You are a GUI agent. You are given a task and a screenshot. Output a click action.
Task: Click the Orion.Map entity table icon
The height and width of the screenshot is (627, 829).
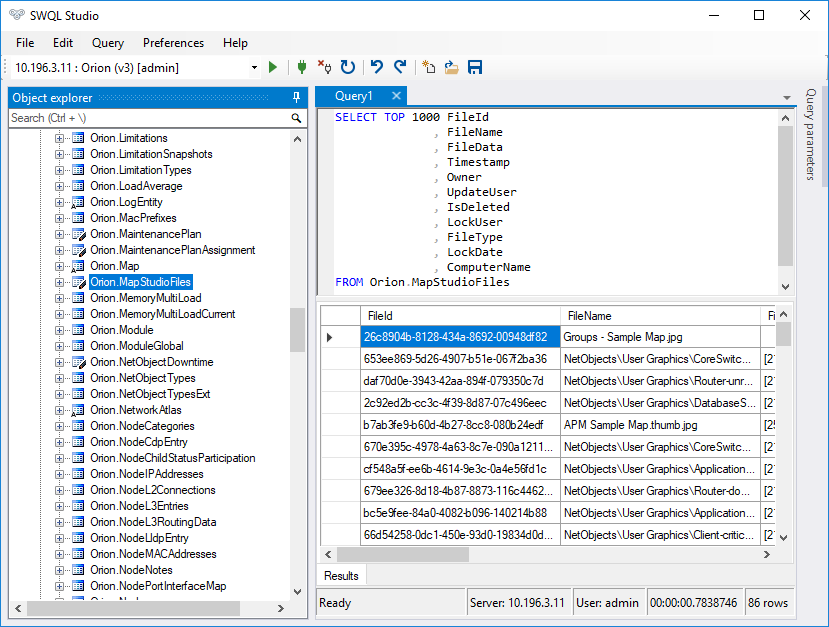(78, 266)
